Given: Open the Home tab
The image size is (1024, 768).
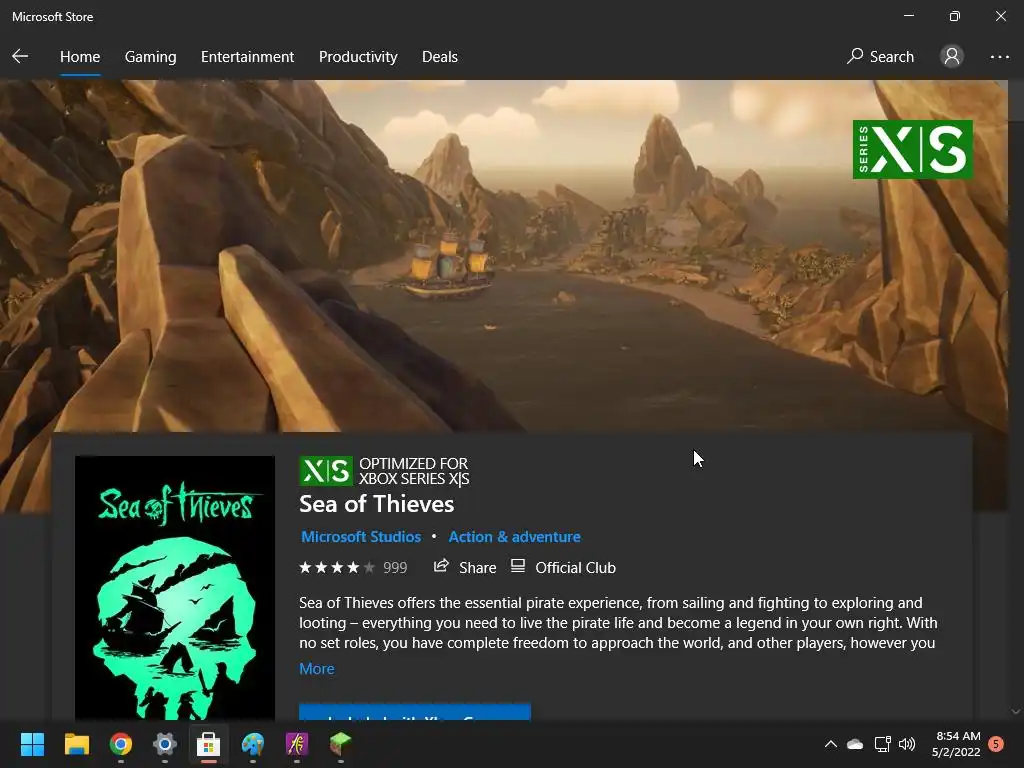Looking at the screenshot, I should click(80, 57).
